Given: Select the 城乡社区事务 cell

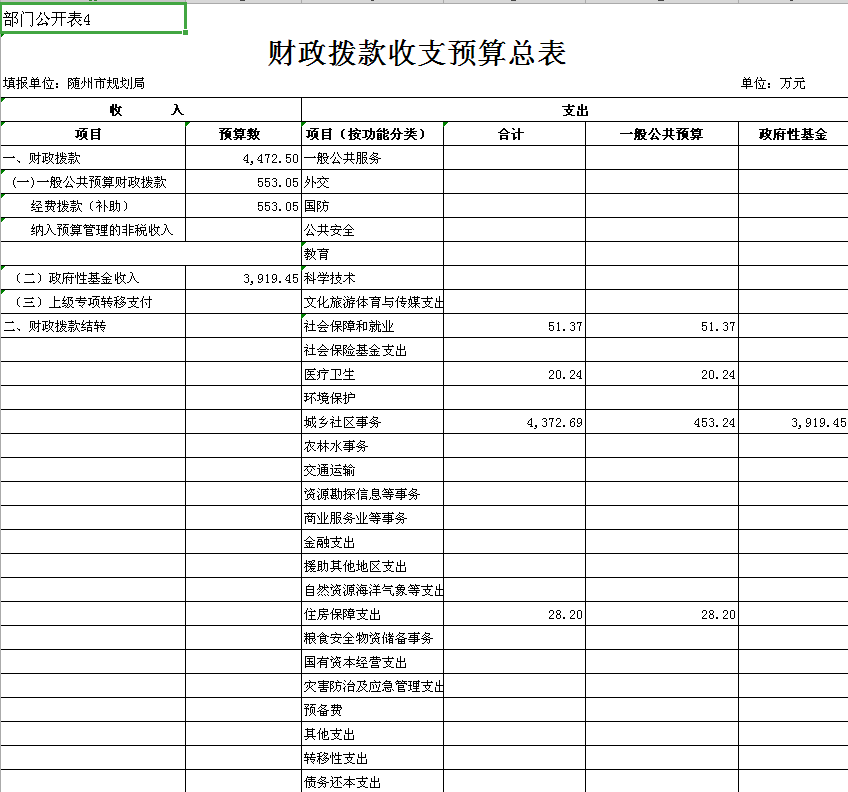Looking at the screenshot, I should (373, 422).
